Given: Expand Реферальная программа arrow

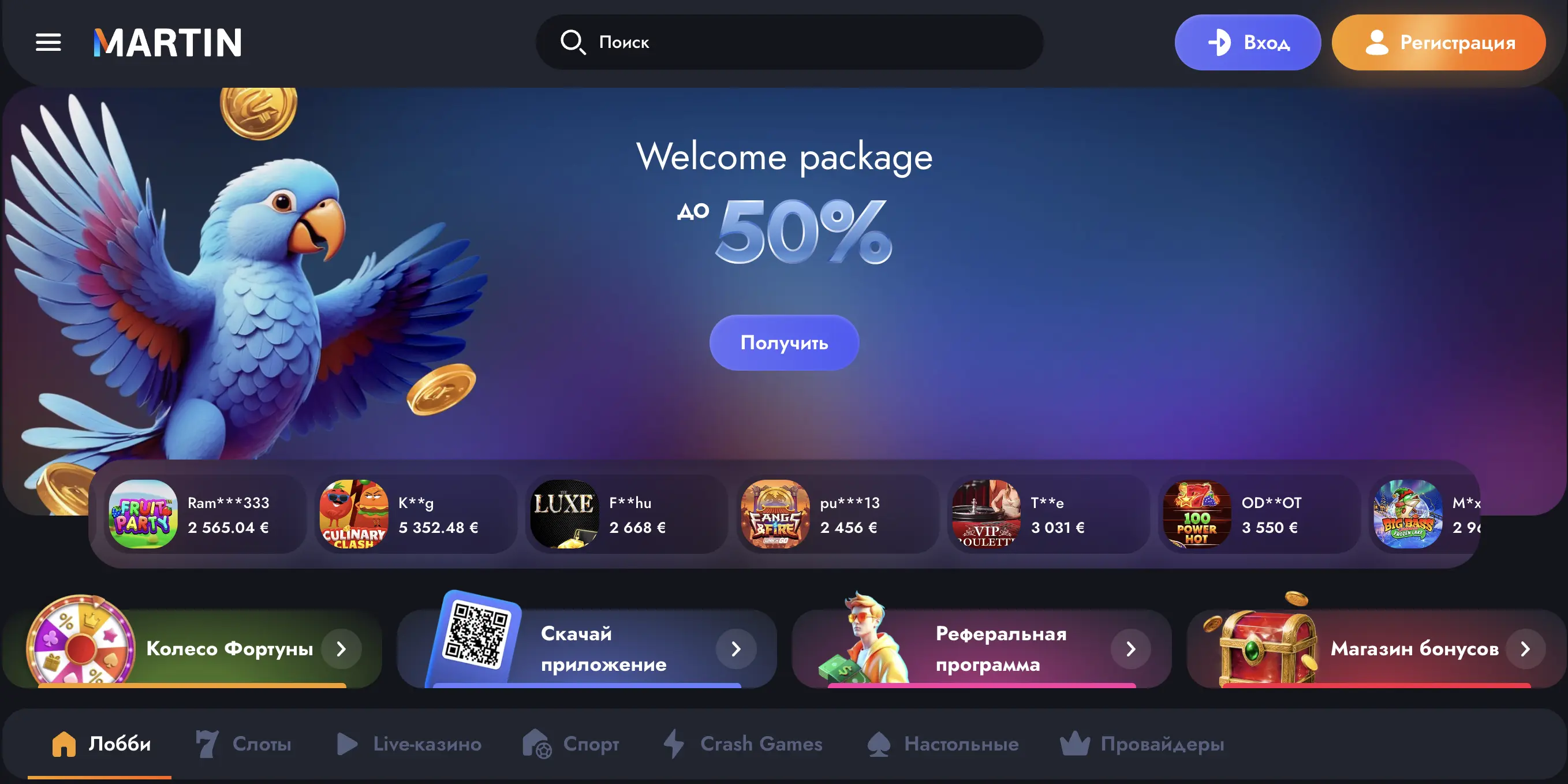Looking at the screenshot, I should pos(1131,649).
